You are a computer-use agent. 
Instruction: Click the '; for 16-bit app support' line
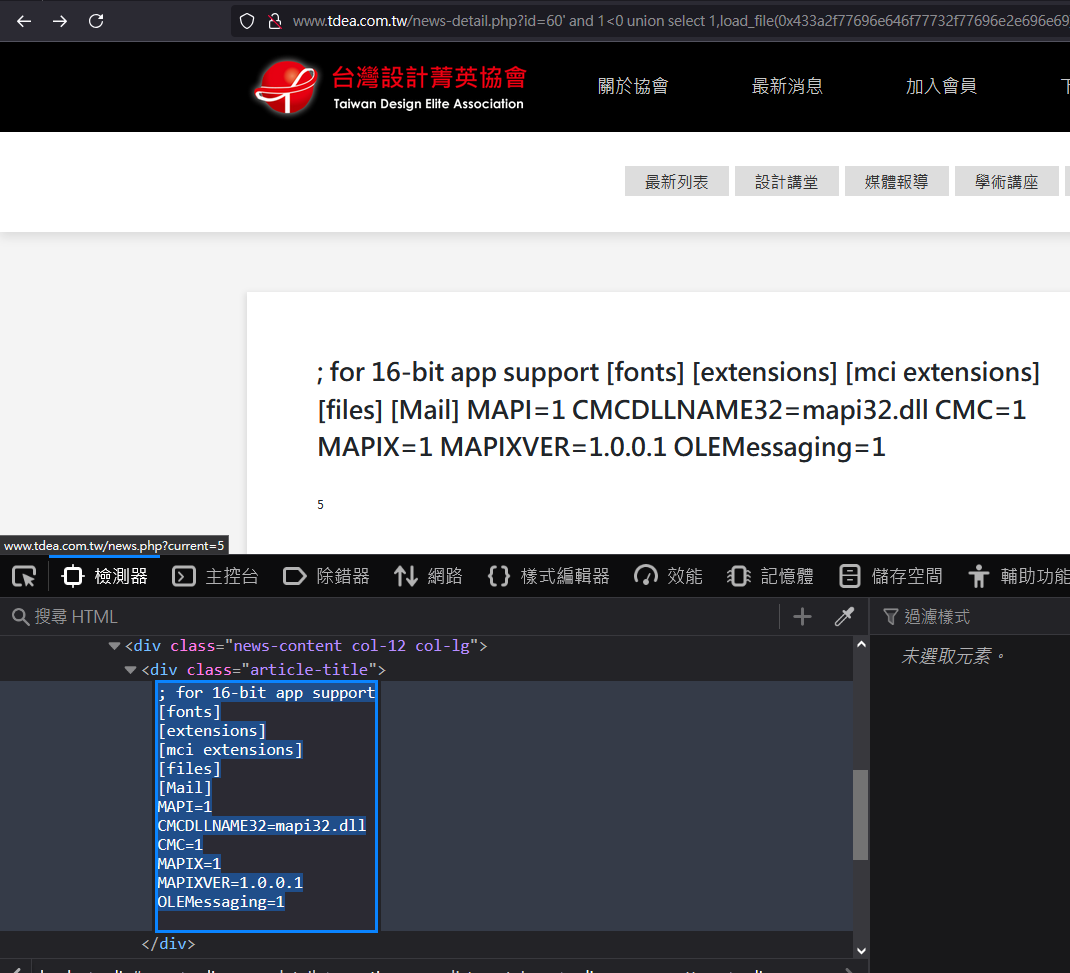click(x=267, y=693)
